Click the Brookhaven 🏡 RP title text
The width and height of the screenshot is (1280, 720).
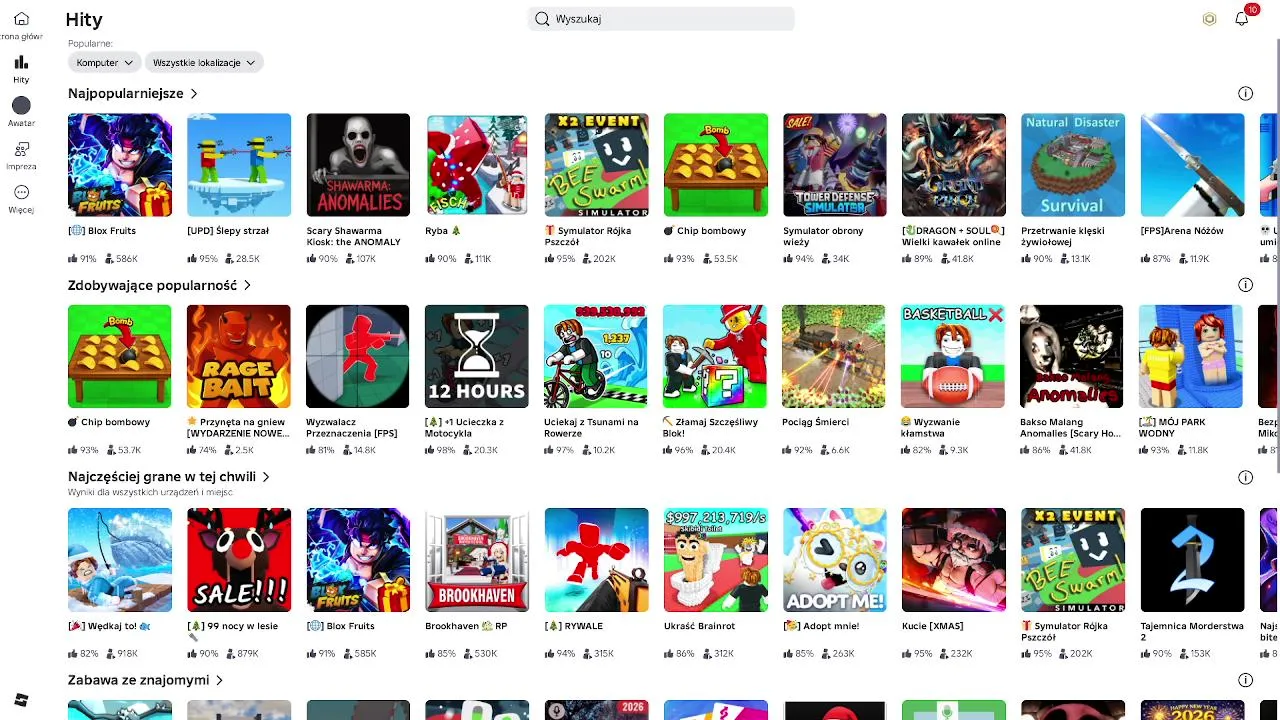pyautogui.click(x=466, y=626)
